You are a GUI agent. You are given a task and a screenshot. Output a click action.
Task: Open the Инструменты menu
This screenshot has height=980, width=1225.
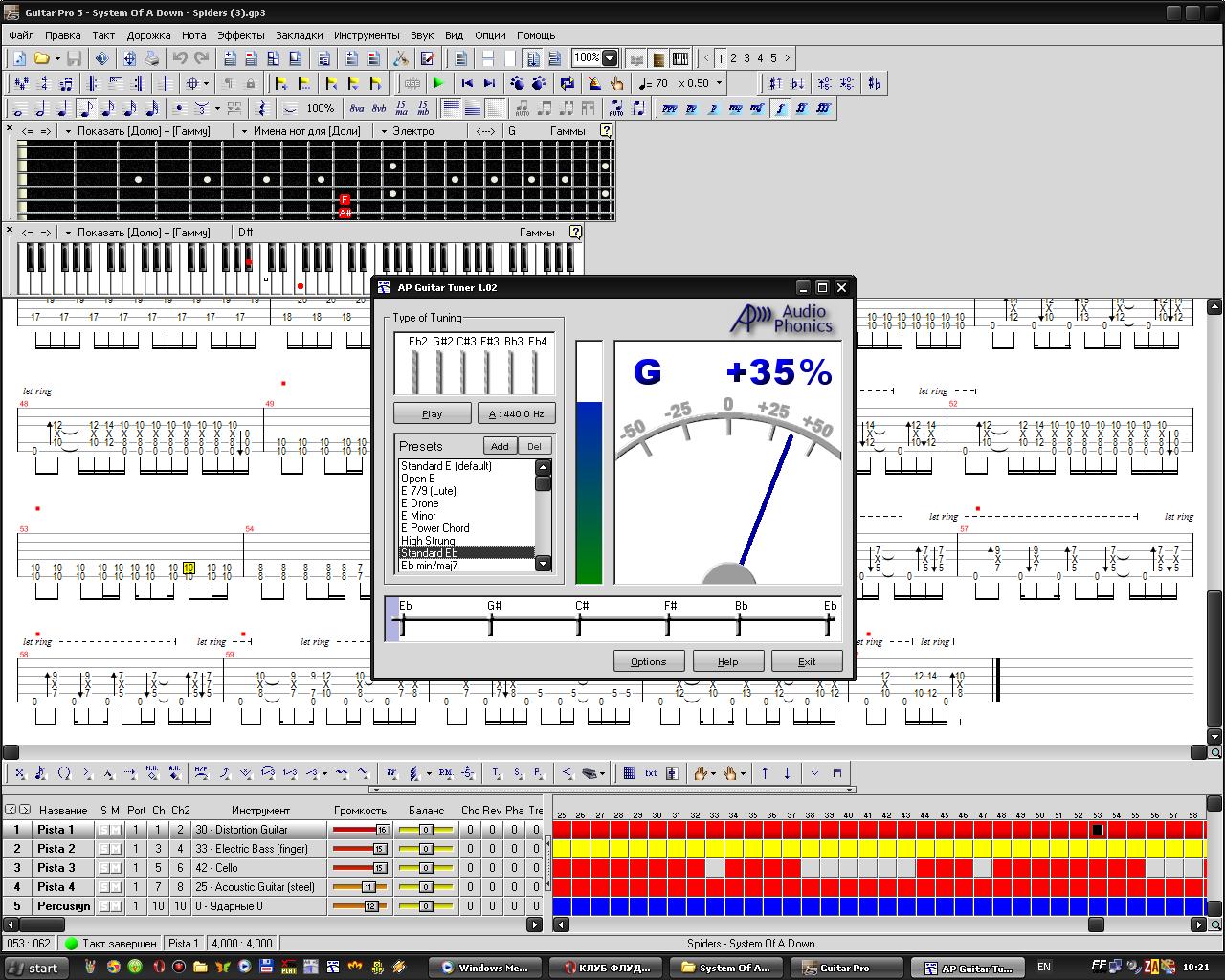point(367,35)
